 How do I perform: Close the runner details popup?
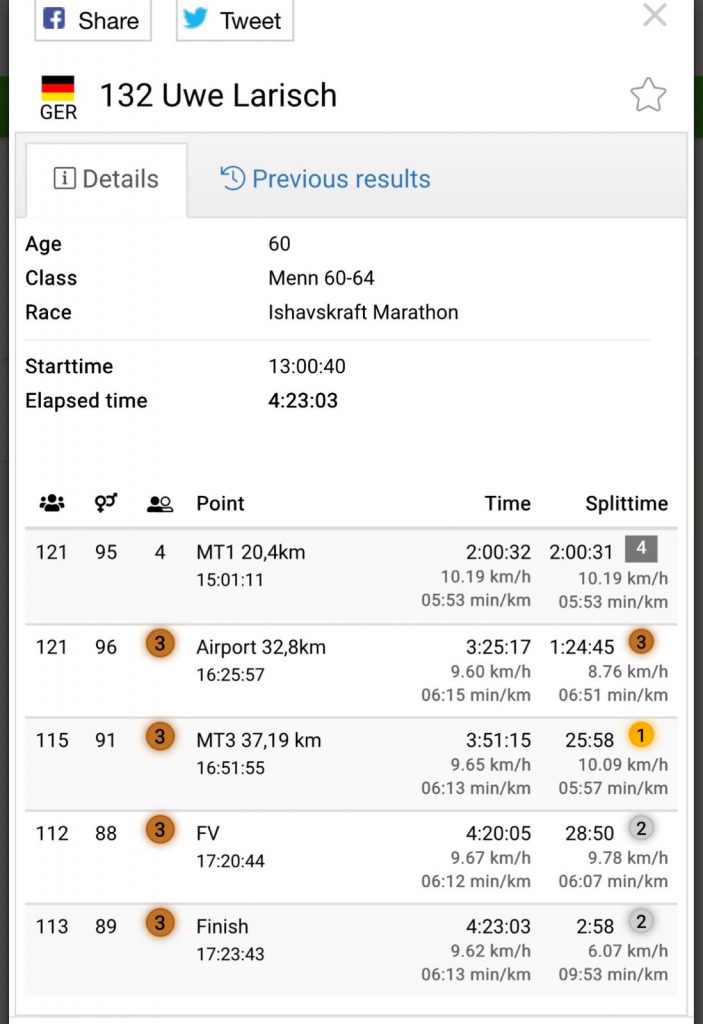[654, 15]
